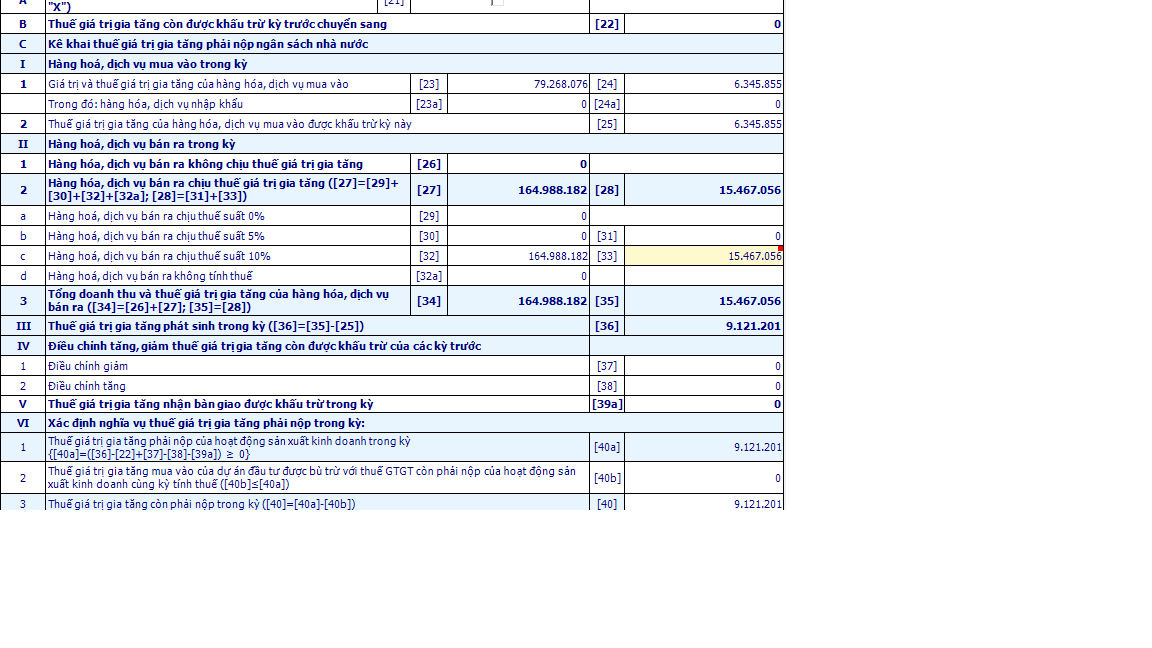The height and width of the screenshot is (648, 1152).
Task: Click the code cell [26]
Action: [429, 164]
